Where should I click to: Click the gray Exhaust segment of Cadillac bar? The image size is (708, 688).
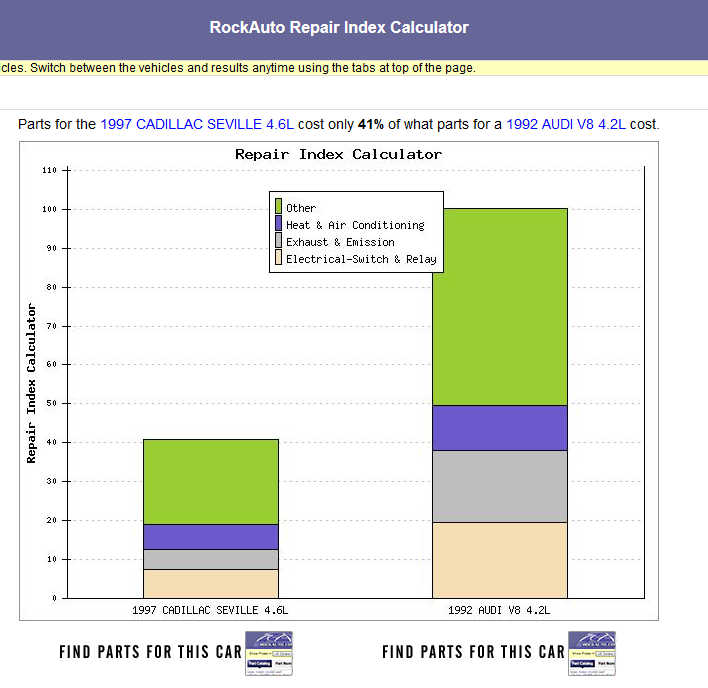pos(211,559)
